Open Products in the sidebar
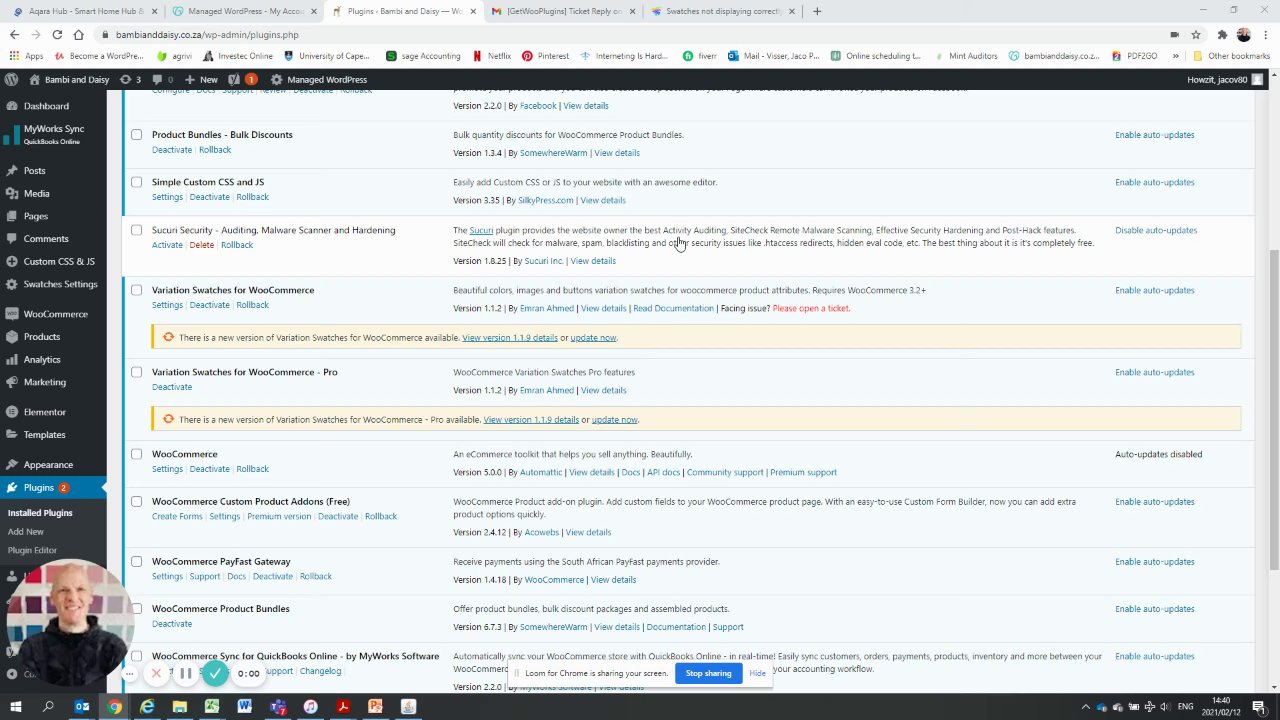The height and width of the screenshot is (720, 1280). click(x=42, y=337)
